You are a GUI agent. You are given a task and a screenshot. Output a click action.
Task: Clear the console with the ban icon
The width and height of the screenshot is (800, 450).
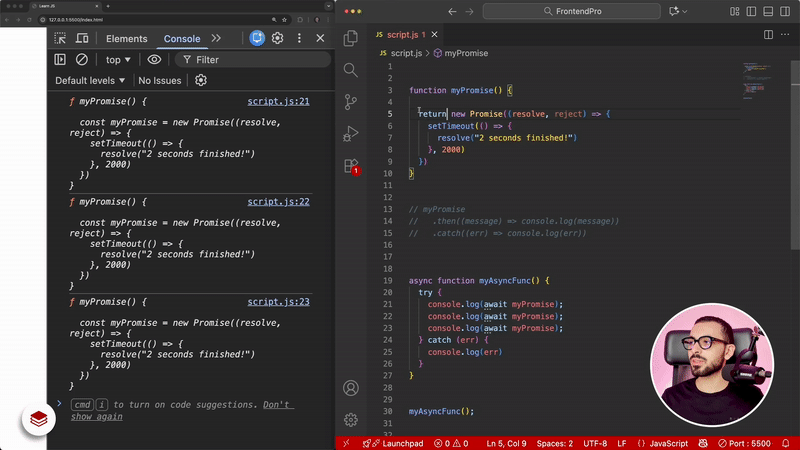pos(82,59)
